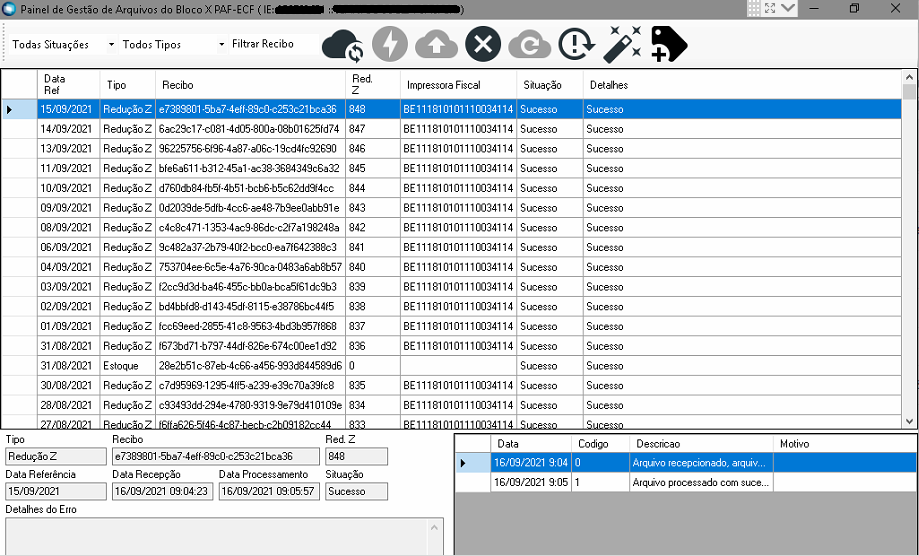
Task: Click the cloud refresh arrow icon
Action: [x=530, y=45]
